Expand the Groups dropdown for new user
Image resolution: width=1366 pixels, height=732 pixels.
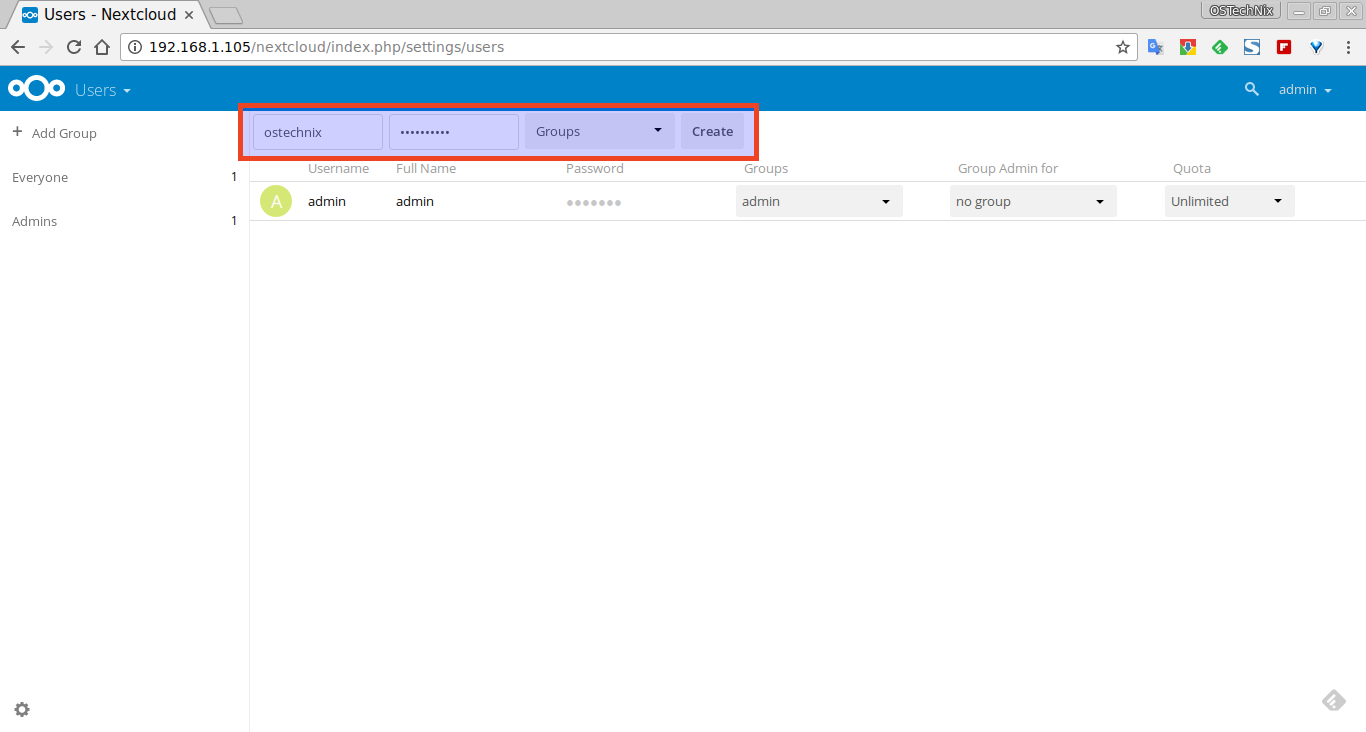(x=599, y=131)
